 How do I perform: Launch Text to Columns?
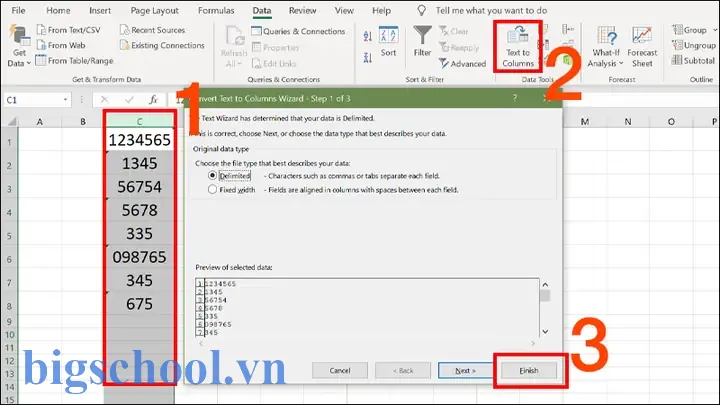[518, 46]
